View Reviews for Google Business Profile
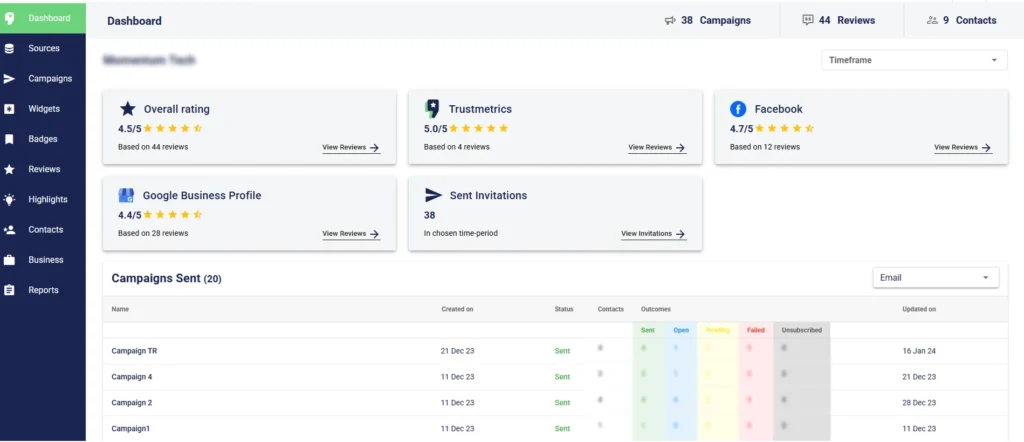This screenshot has width=1024, height=442. [x=351, y=234]
